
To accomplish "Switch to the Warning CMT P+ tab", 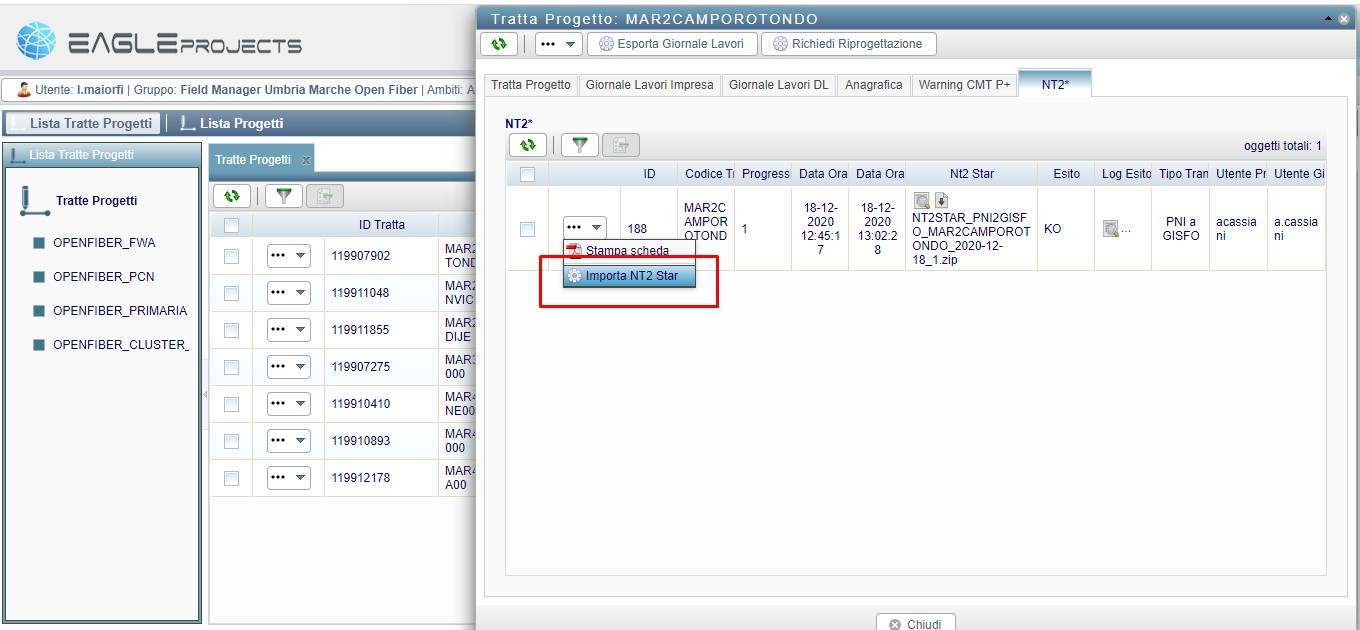I will pos(966,85).
